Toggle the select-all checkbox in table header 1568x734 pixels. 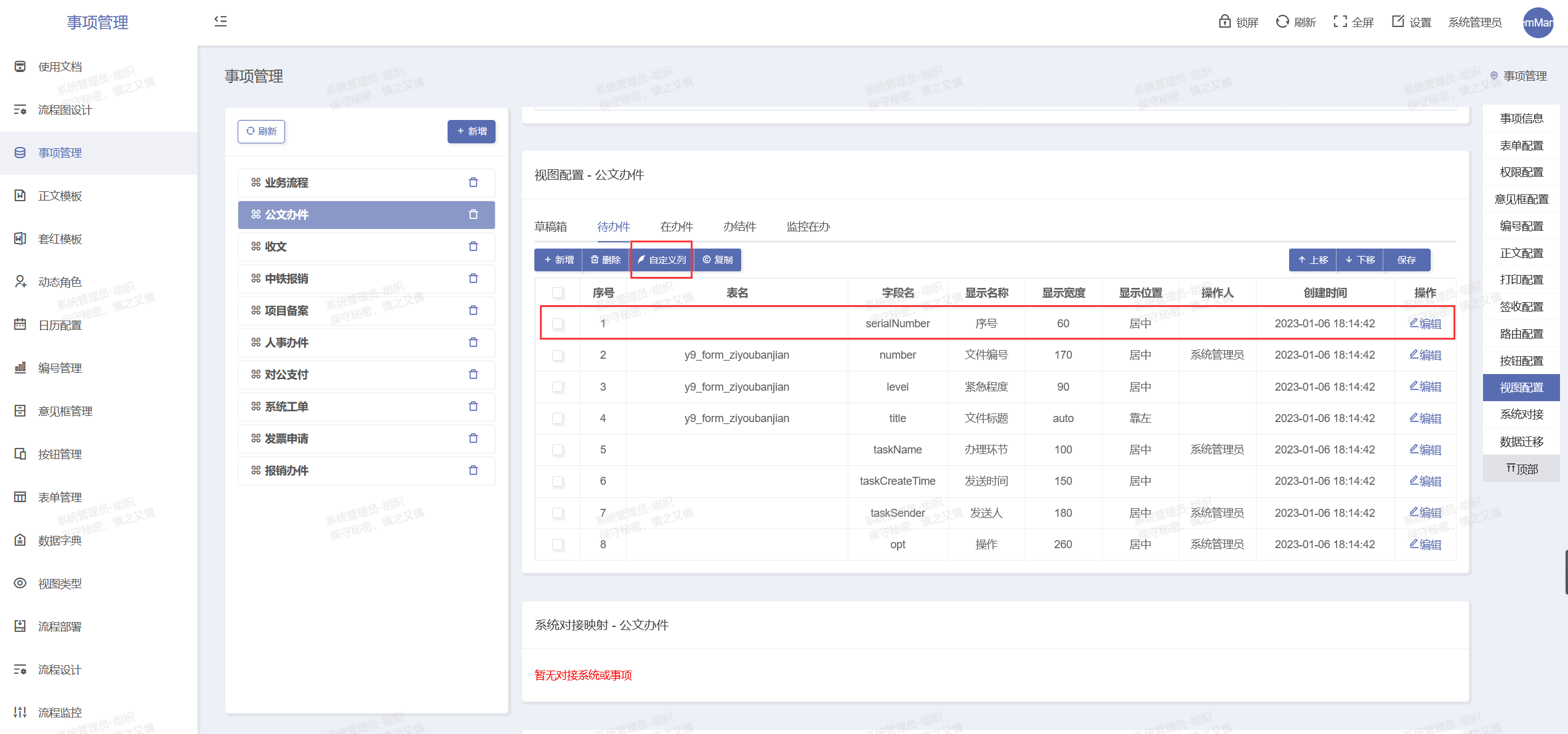click(558, 293)
